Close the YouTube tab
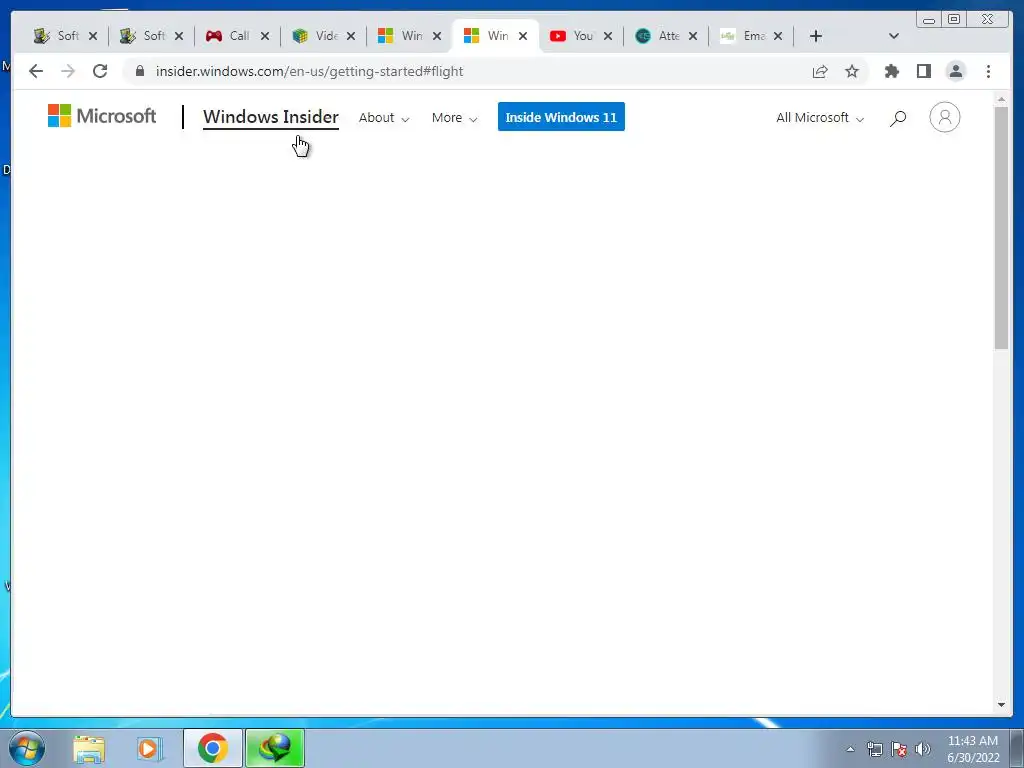The width and height of the screenshot is (1024, 768). (608, 37)
